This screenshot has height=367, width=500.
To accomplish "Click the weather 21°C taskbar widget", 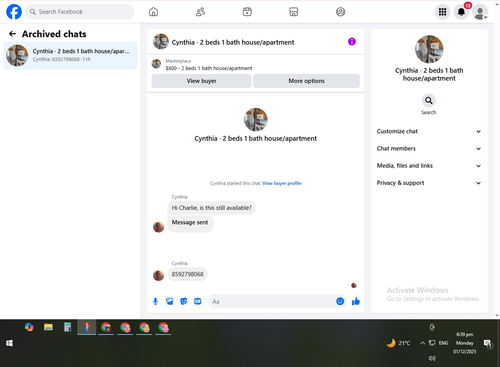I will tap(398, 343).
